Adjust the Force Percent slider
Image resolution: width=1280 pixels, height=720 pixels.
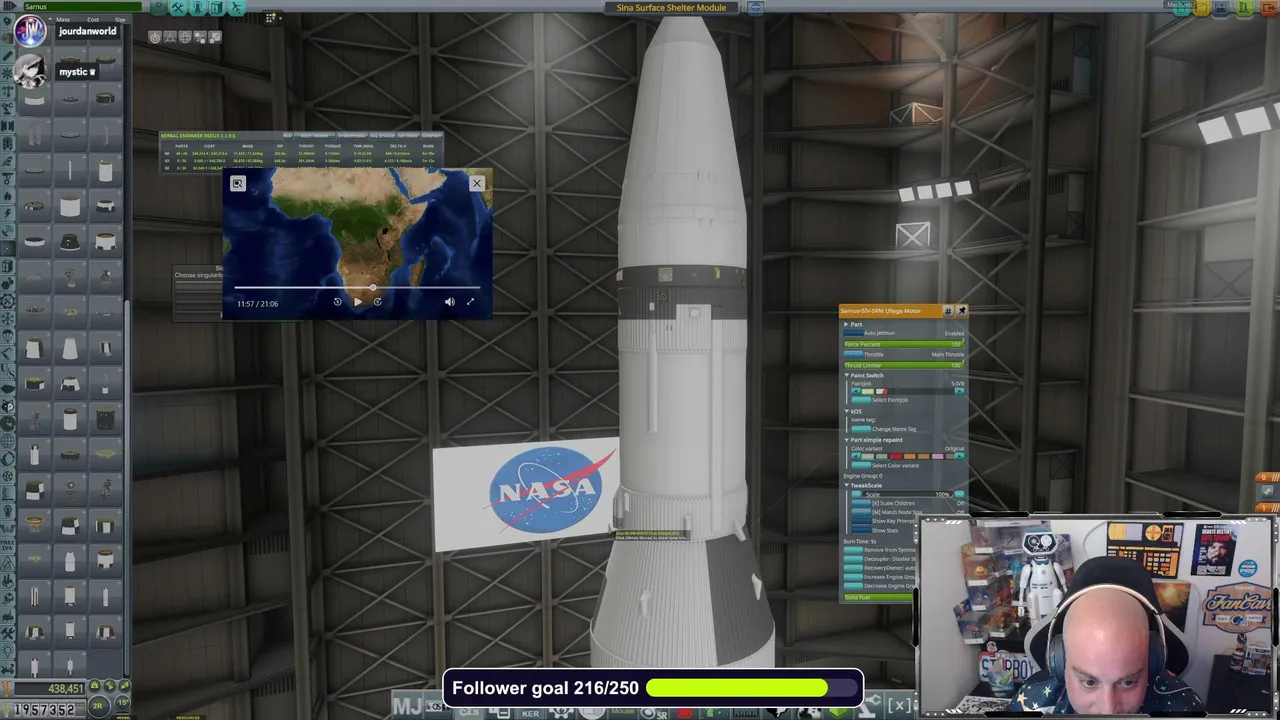pyautogui.click(x=903, y=344)
